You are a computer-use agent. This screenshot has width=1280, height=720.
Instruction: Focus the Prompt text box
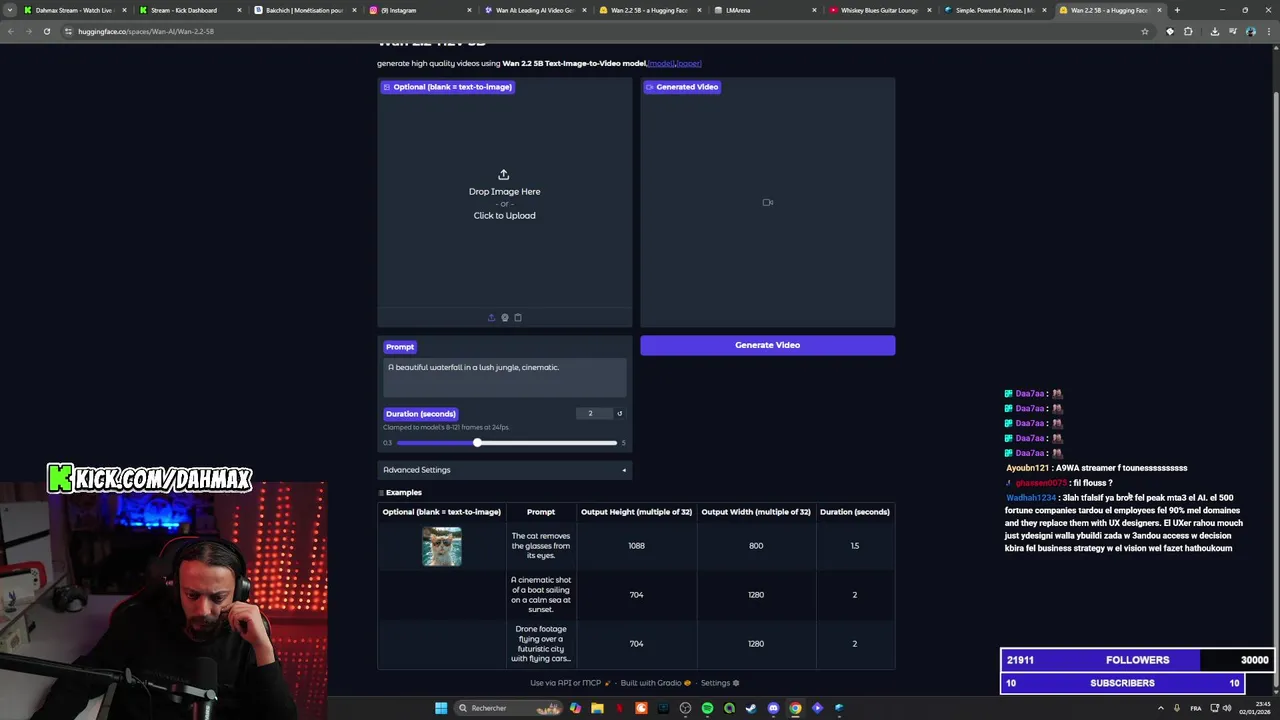point(505,377)
